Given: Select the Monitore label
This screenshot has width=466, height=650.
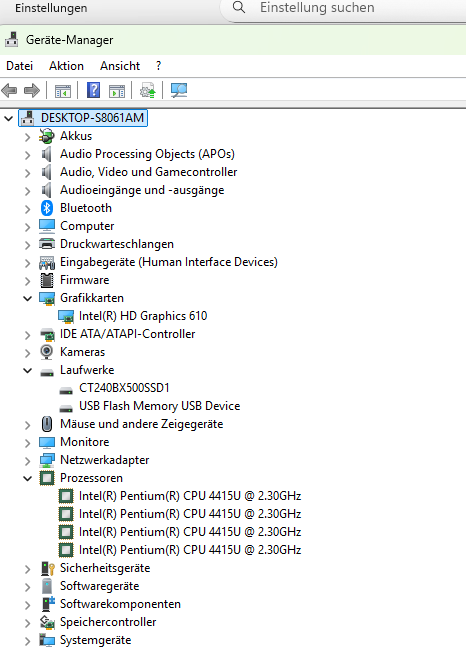Looking at the screenshot, I should click(85, 442).
